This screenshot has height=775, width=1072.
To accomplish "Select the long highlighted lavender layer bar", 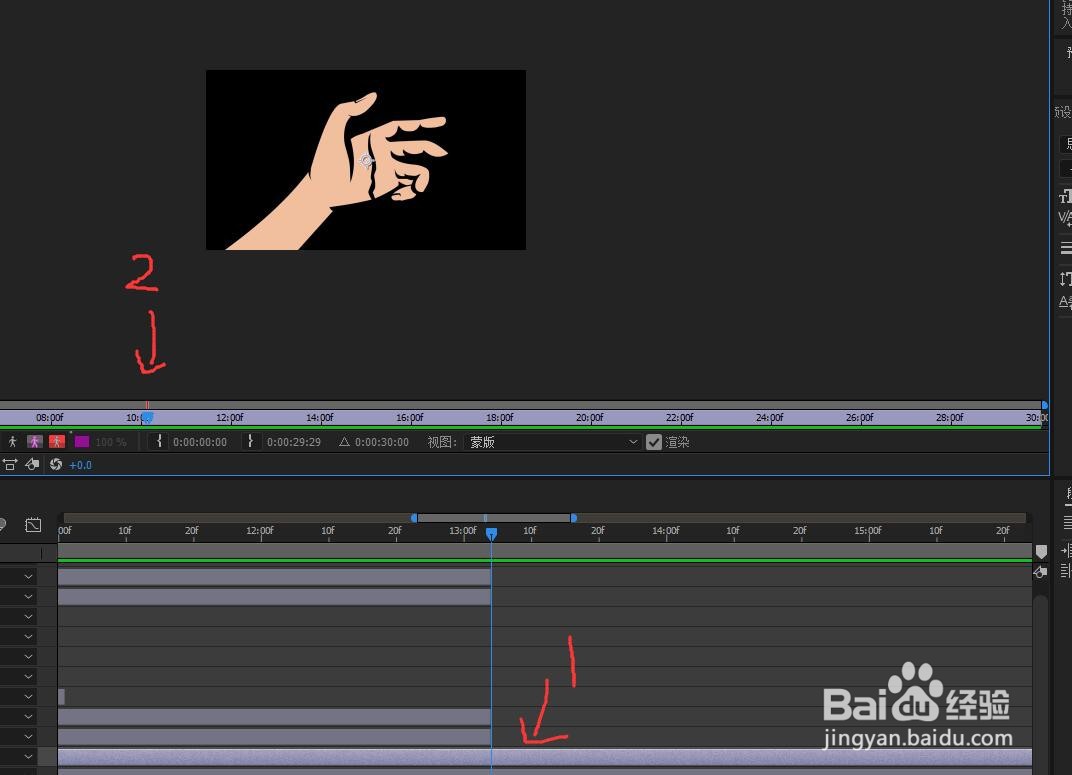I will [x=545, y=757].
